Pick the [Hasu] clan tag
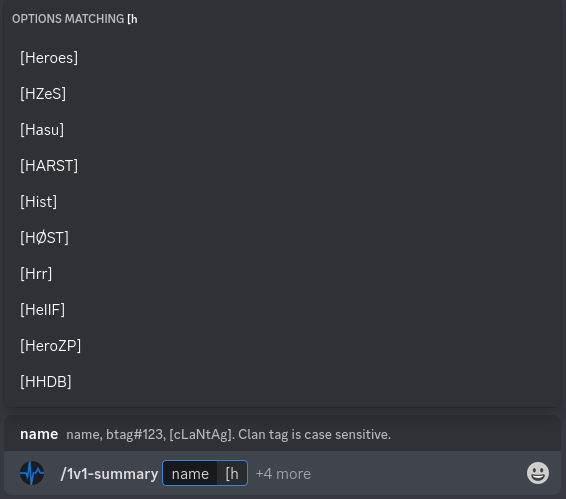 pos(282,130)
